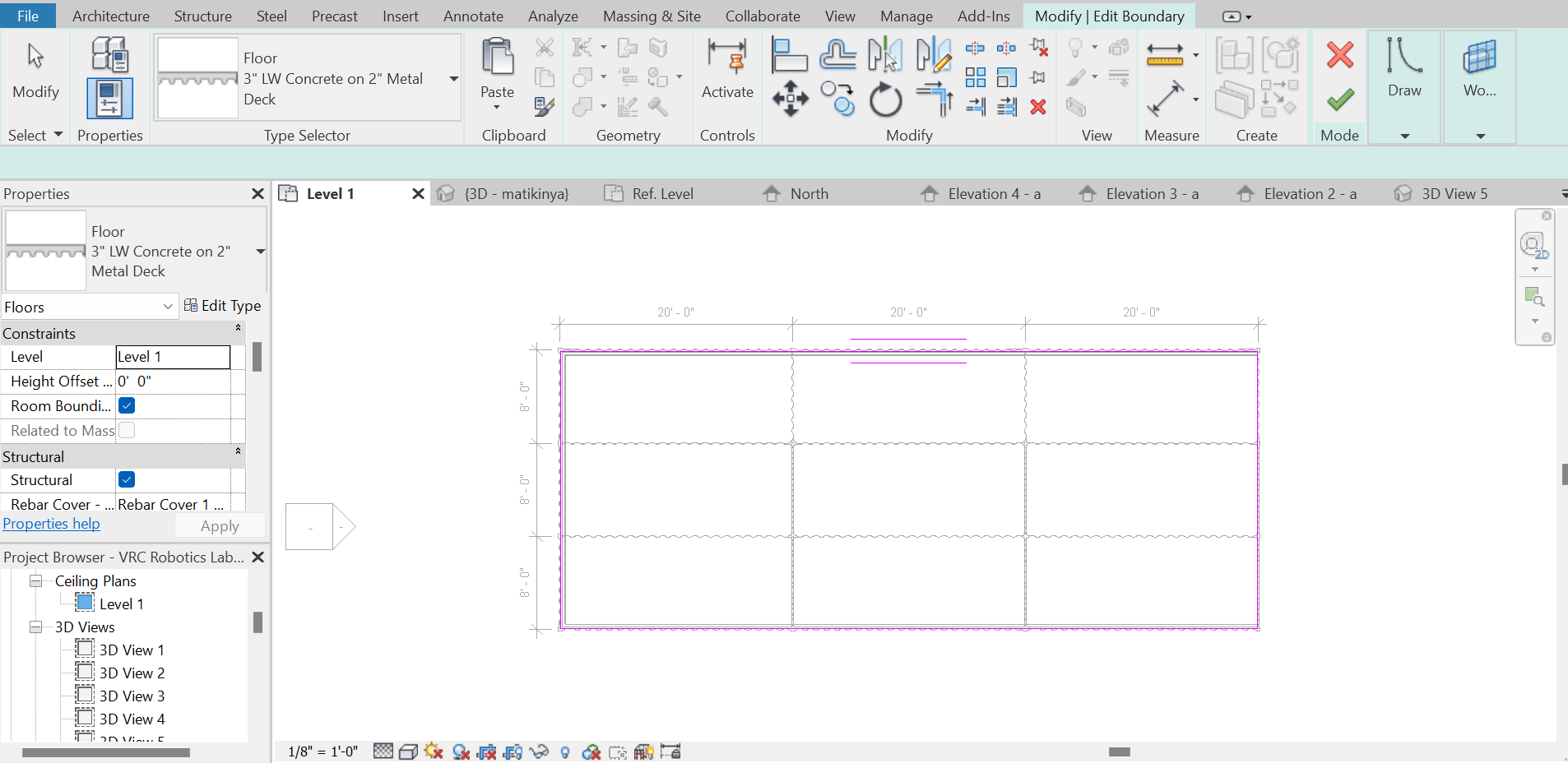Screen dimensions: 1568x763
Task: Click the Level value field
Action: 173,357
